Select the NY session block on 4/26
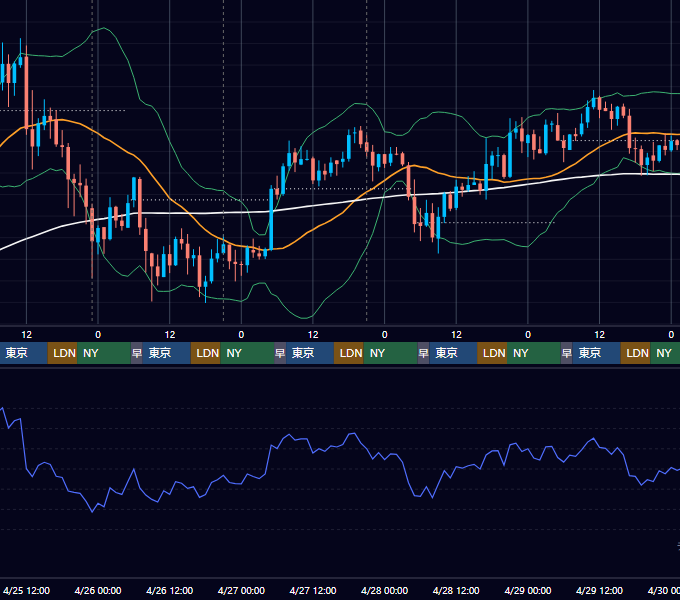The width and height of the screenshot is (680, 600). (x=247, y=353)
